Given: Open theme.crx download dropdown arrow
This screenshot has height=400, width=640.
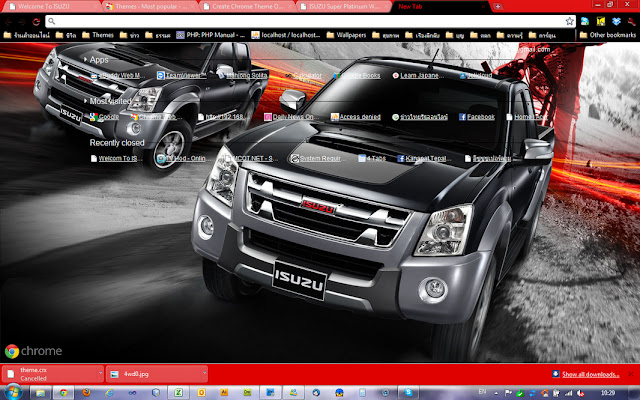Looking at the screenshot, I should (x=100, y=373).
